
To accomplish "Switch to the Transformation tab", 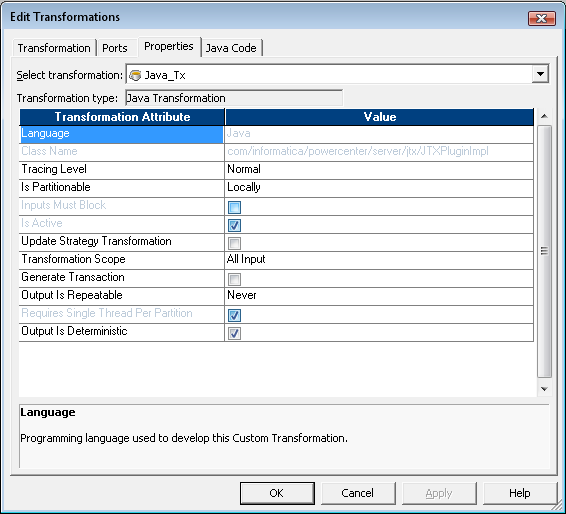I will 54,48.
